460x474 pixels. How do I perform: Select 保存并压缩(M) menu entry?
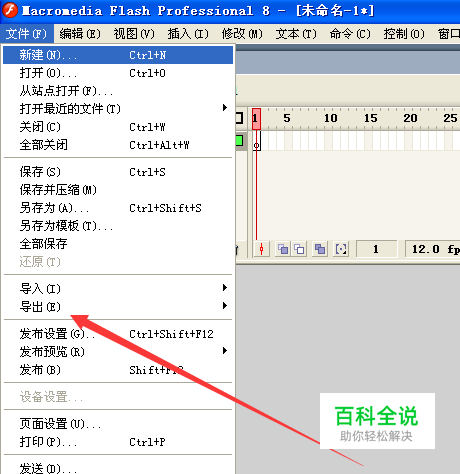tap(118, 190)
